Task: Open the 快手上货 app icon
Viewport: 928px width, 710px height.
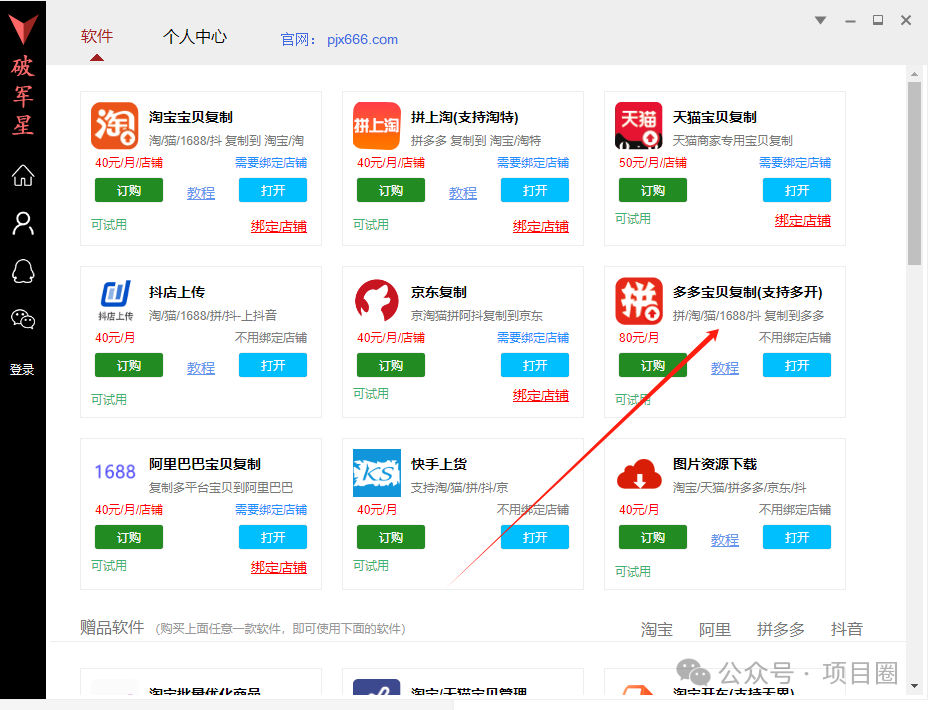Action: [x=376, y=470]
